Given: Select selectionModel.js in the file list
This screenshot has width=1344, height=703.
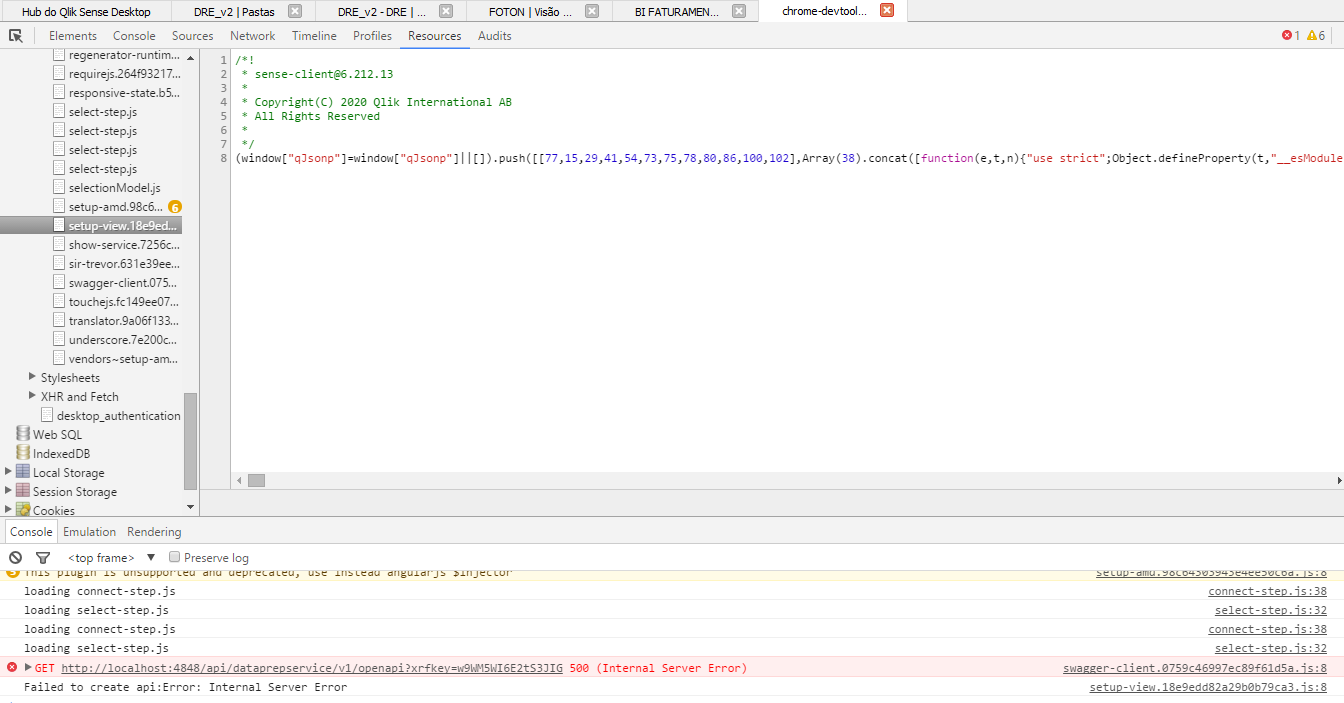Looking at the screenshot, I should pos(117,187).
